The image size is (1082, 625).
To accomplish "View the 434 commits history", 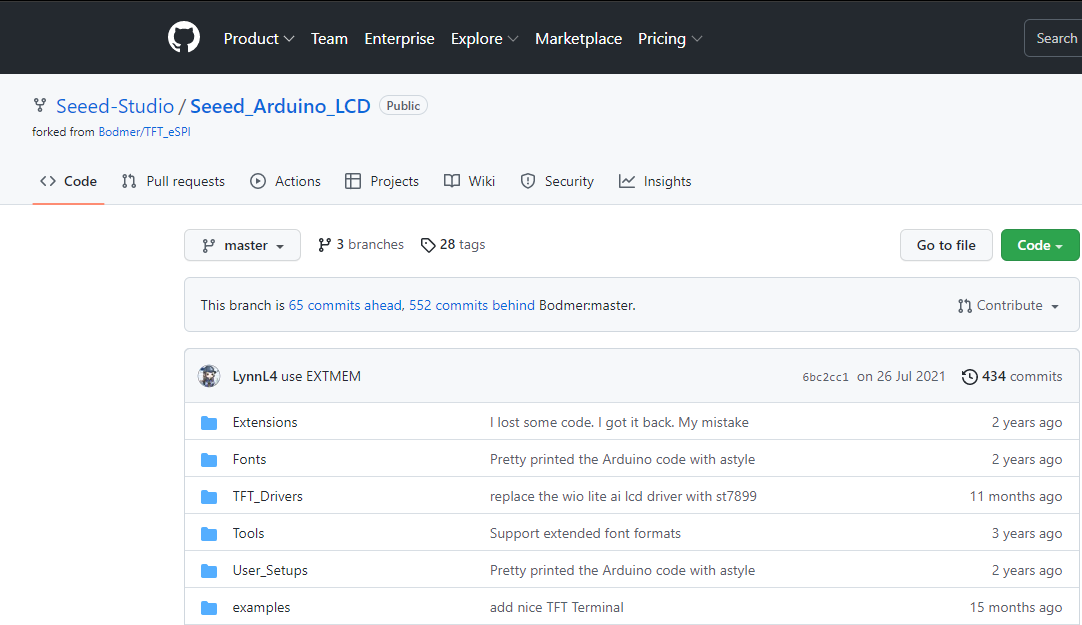I will [x=1012, y=377].
